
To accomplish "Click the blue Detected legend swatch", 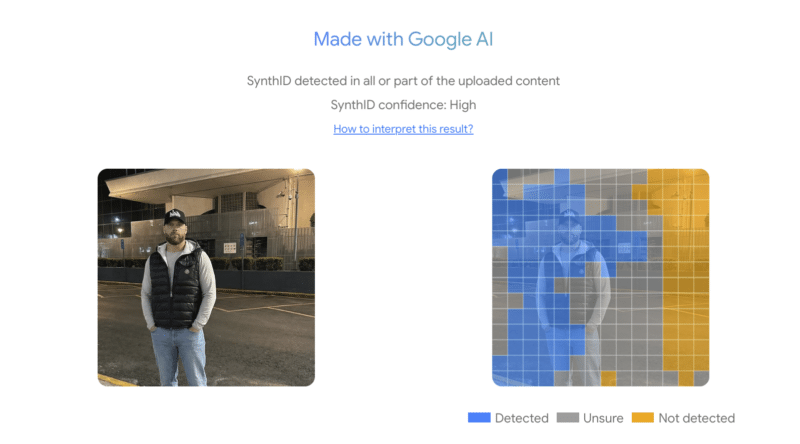I will click(479, 418).
